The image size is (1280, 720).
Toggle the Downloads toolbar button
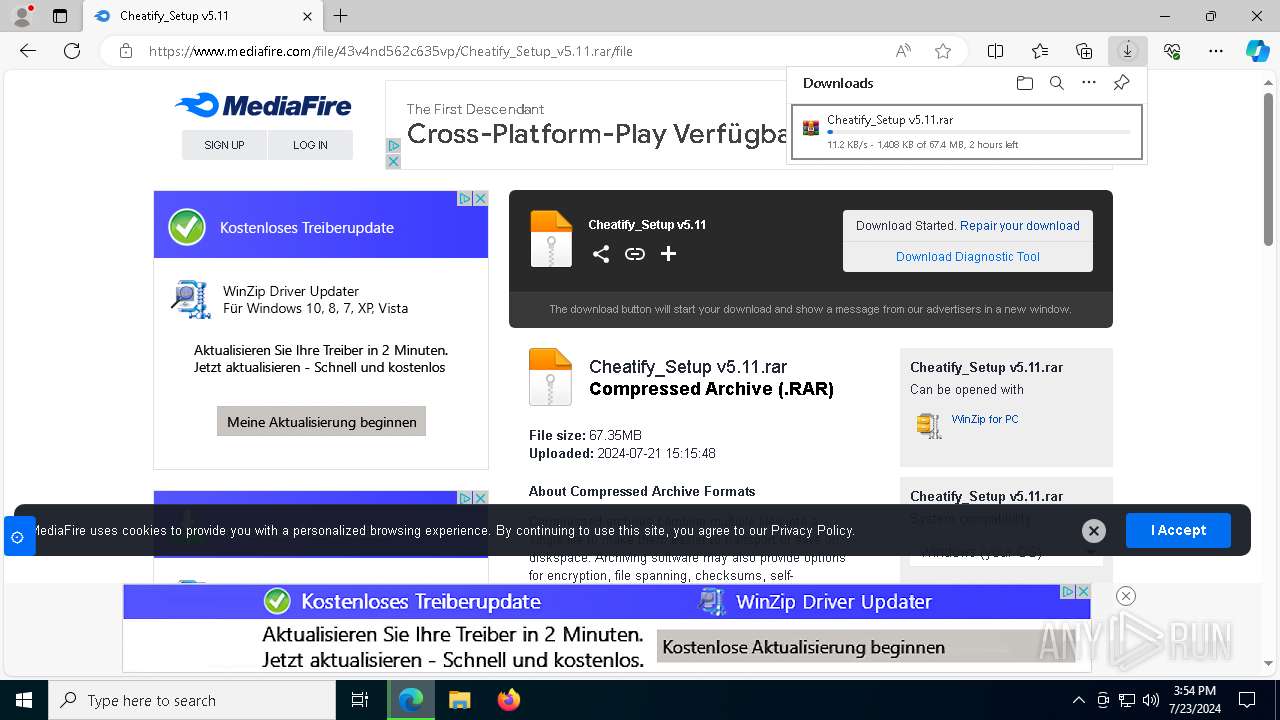click(1128, 51)
